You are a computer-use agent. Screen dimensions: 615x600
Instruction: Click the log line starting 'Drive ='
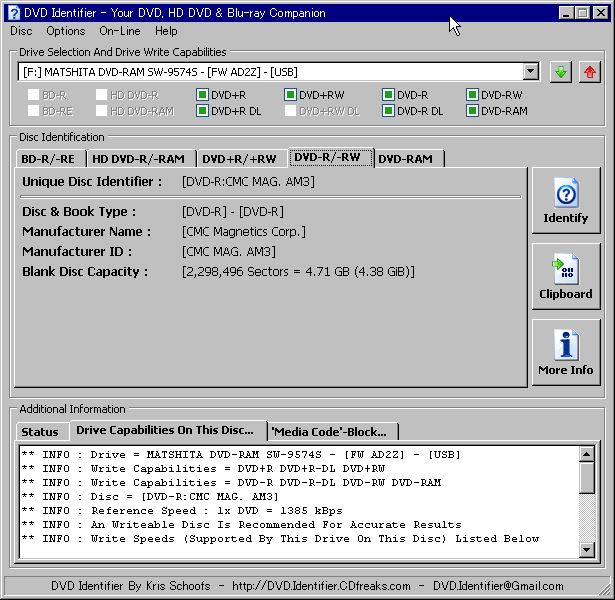[x=240, y=455]
